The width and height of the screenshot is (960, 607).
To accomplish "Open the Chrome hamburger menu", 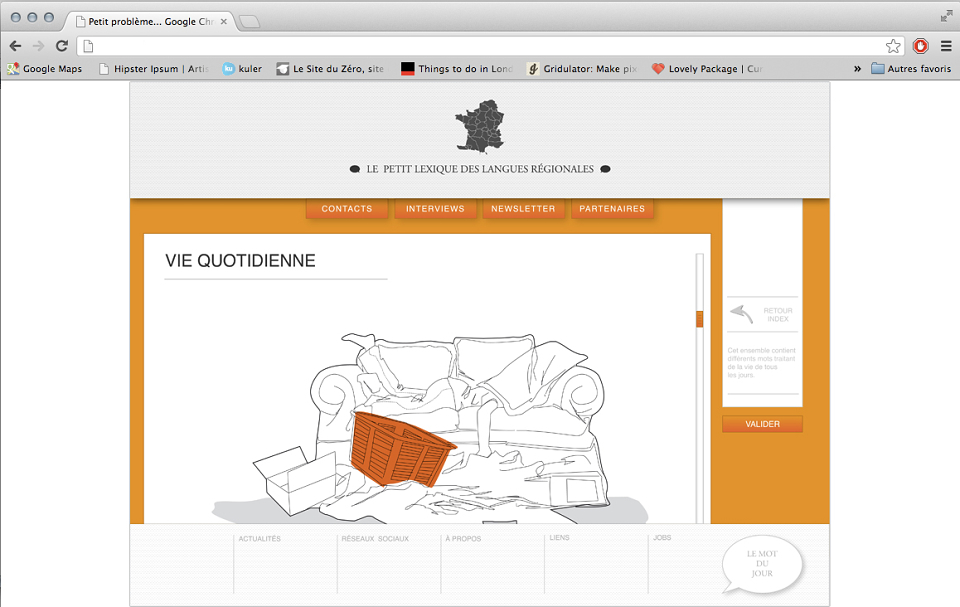I will (x=946, y=46).
